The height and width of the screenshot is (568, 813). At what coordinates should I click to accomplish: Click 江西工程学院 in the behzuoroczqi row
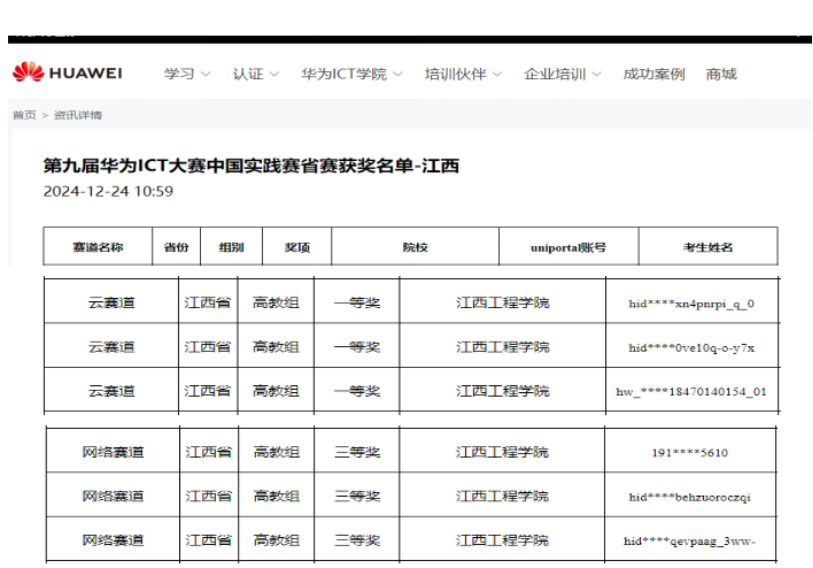point(502,496)
